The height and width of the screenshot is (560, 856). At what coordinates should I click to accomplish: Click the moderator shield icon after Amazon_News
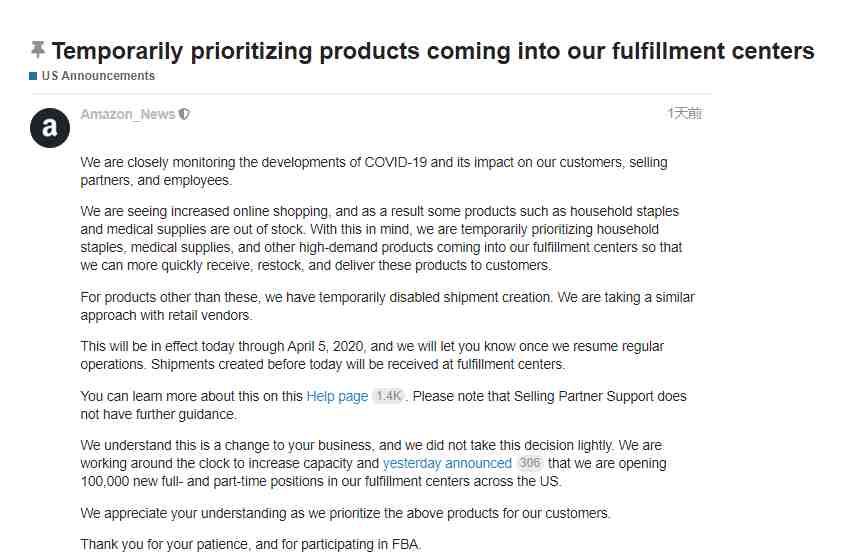pyautogui.click(x=185, y=114)
